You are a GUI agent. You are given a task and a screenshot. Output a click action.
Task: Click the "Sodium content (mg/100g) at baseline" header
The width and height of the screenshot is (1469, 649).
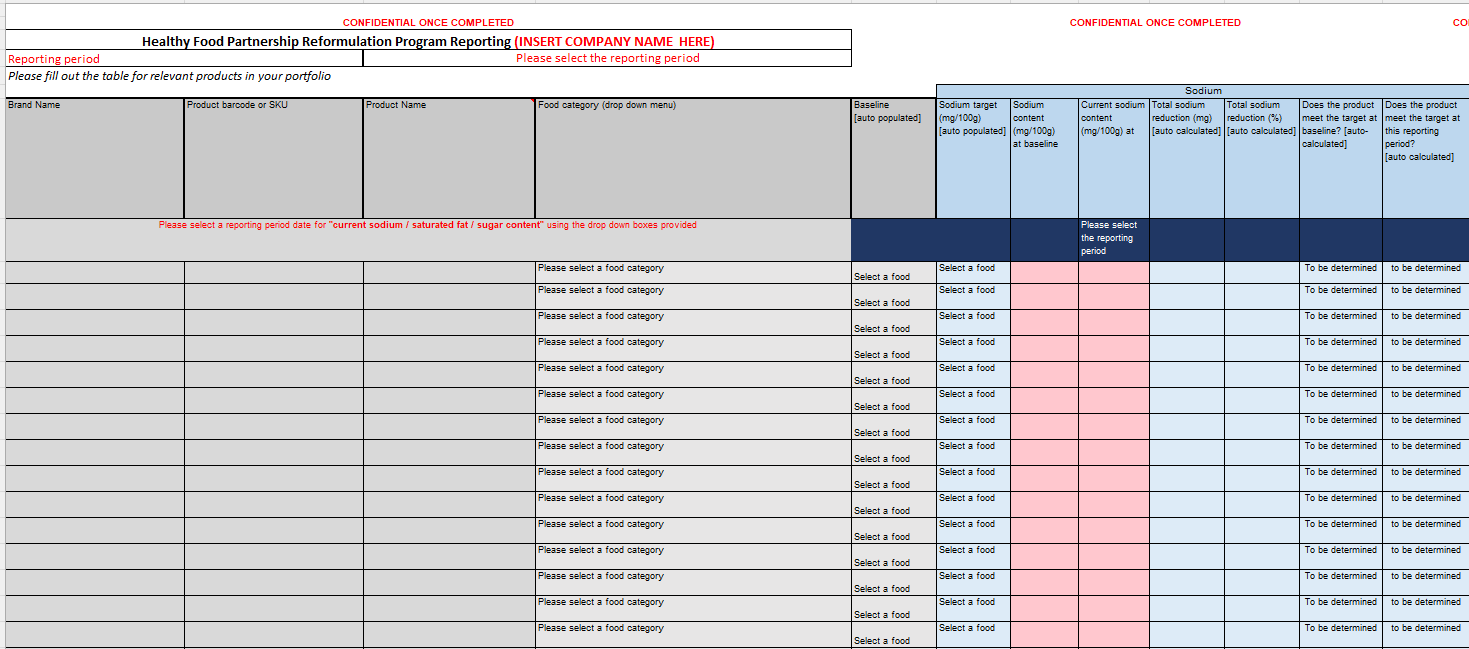coord(1044,158)
